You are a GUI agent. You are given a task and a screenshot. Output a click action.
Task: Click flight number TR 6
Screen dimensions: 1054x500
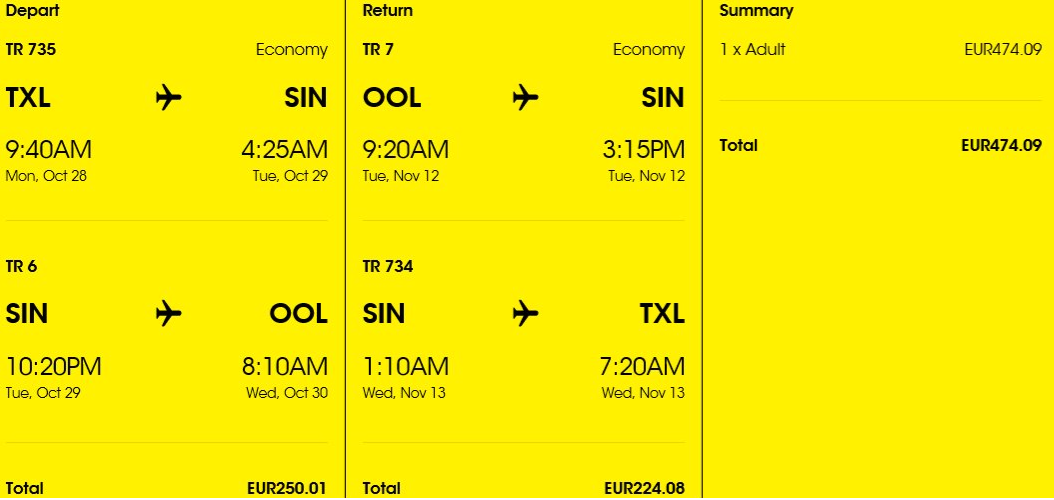(x=21, y=267)
